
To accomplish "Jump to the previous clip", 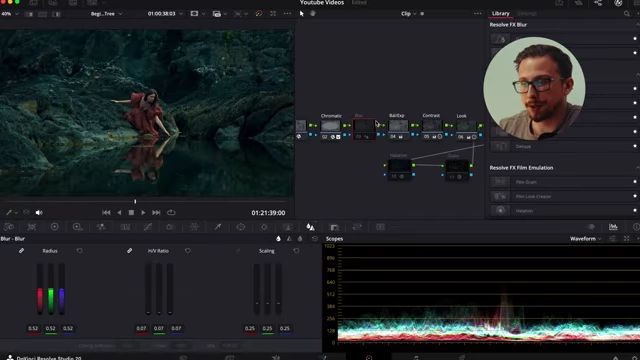I will 106,213.
